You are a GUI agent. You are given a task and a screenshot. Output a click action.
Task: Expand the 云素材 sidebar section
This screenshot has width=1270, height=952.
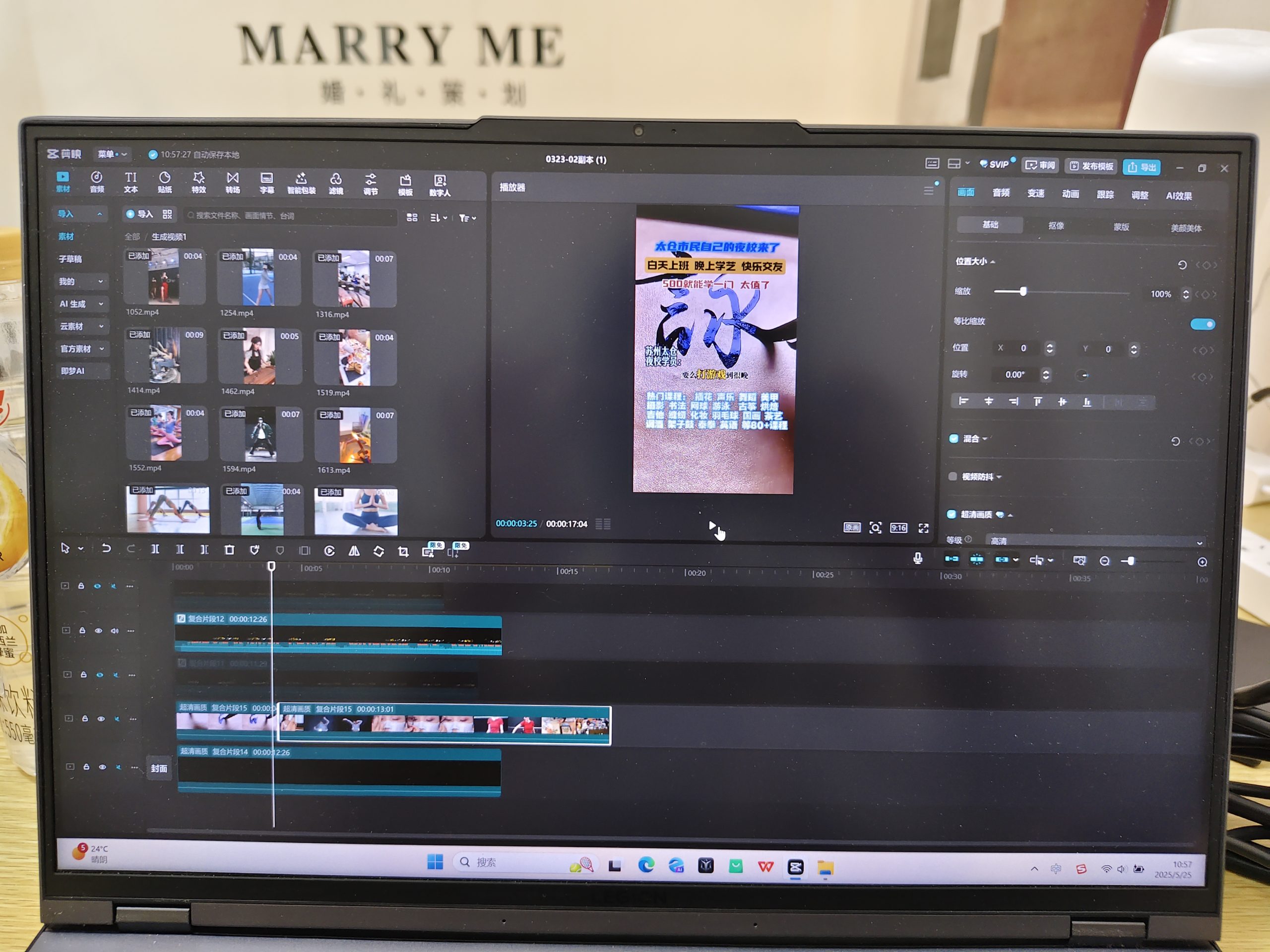point(81,326)
